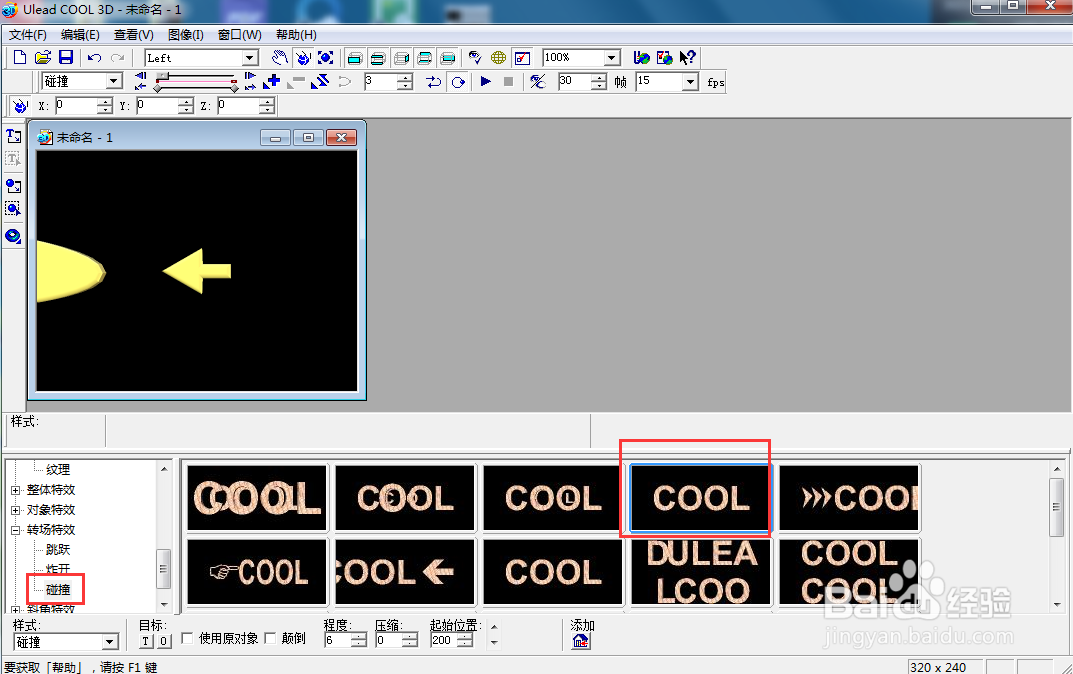Click the Ulead web globe icon
This screenshot has height=674, width=1073.
tap(641, 57)
